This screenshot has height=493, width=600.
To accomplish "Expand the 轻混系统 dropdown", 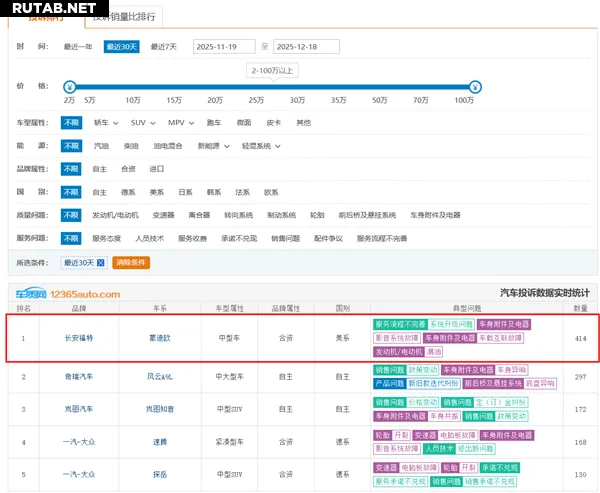I will [x=259, y=146].
